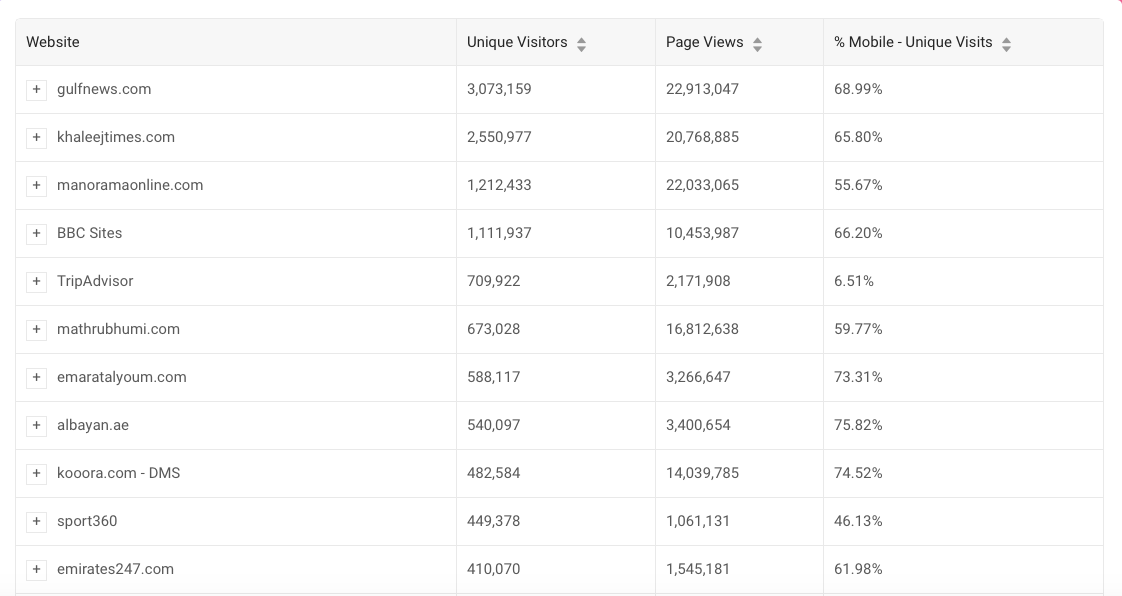Click unique visitors value 1,111,937

tap(499, 233)
